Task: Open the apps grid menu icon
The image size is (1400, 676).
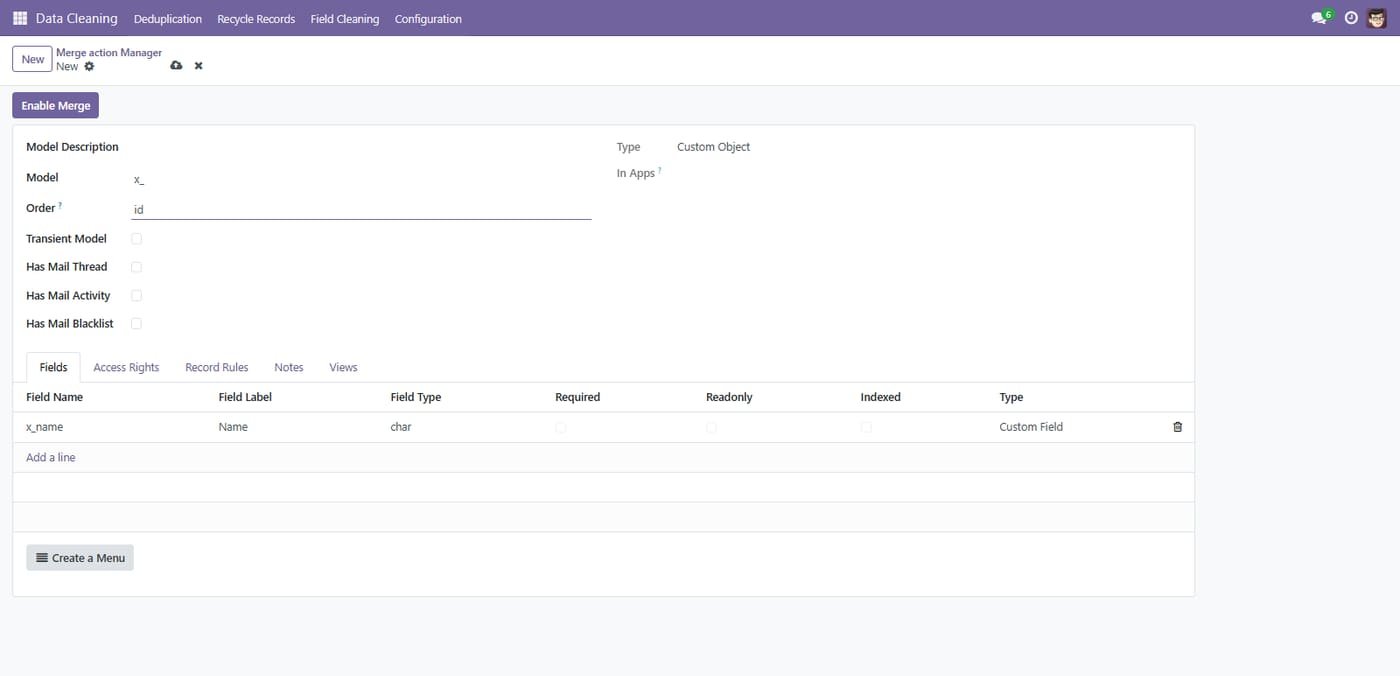Action: point(20,18)
